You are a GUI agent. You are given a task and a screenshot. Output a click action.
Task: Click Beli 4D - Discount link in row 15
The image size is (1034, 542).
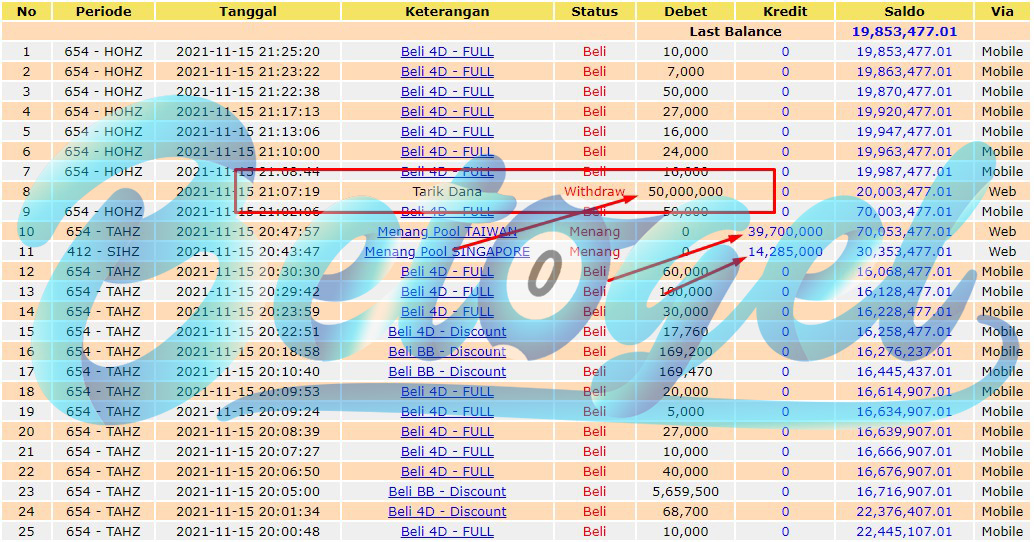point(447,332)
